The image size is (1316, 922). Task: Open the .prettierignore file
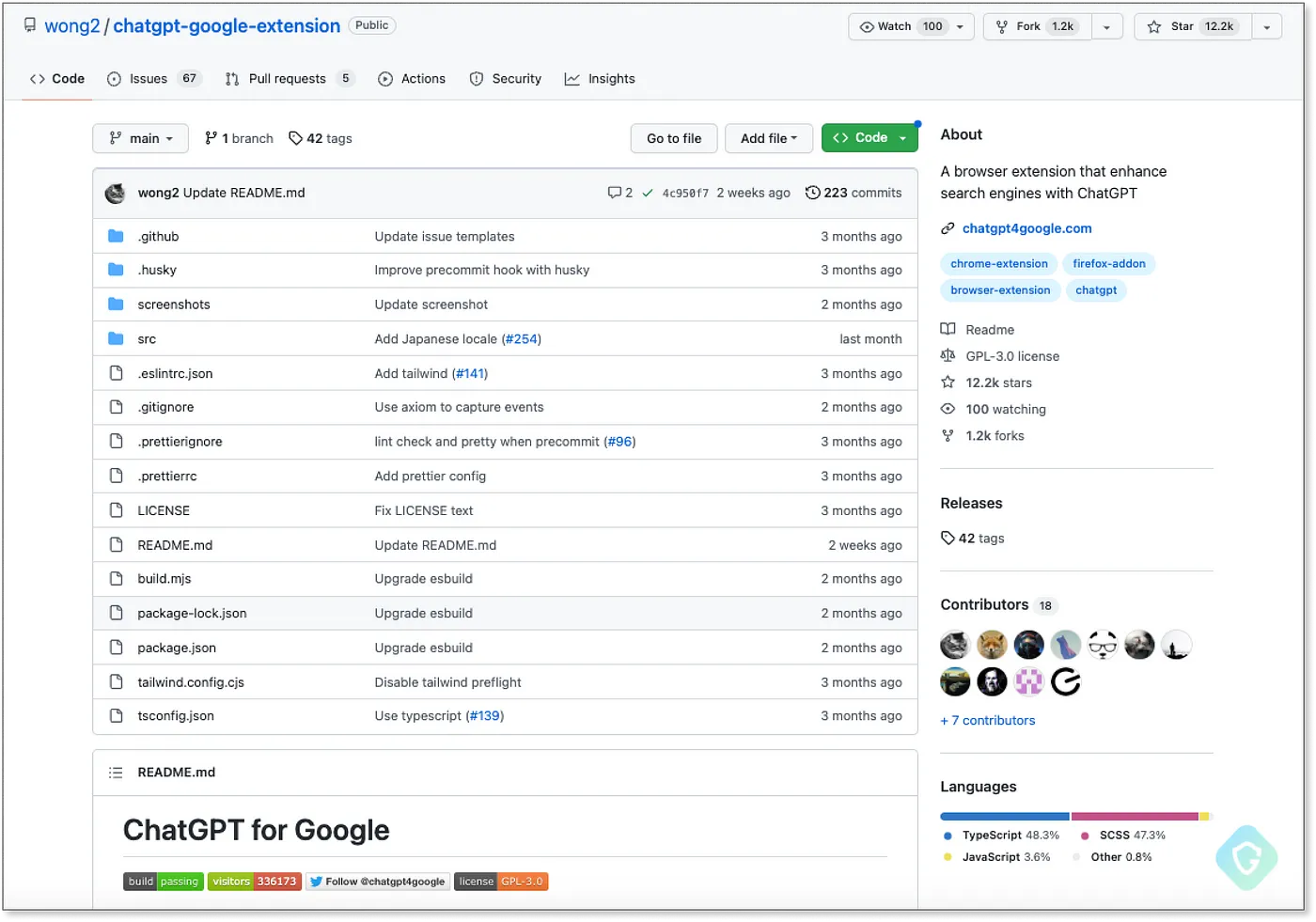[x=180, y=442]
